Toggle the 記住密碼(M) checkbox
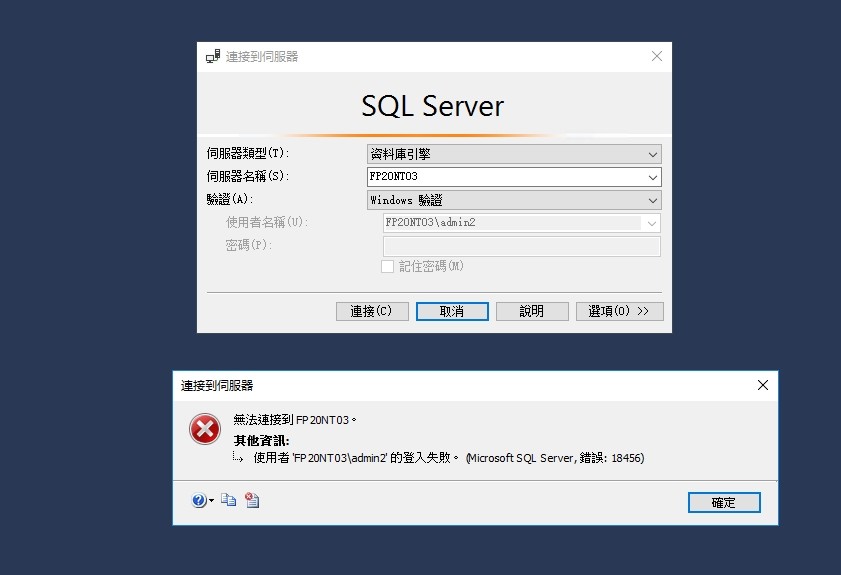Viewport: 841px width, 575px height. pos(387,266)
